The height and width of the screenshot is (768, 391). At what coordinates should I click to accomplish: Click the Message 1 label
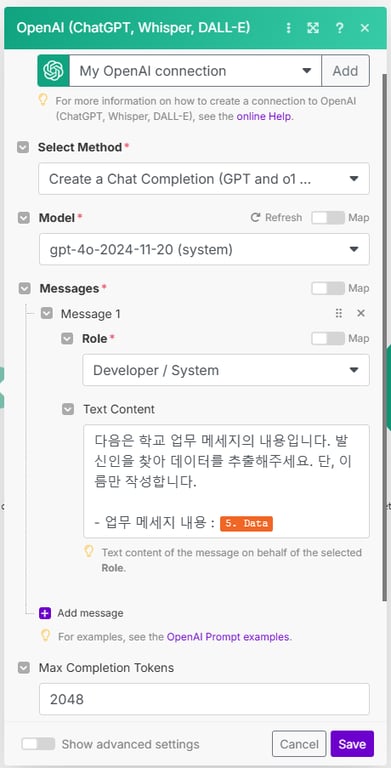tap(91, 313)
